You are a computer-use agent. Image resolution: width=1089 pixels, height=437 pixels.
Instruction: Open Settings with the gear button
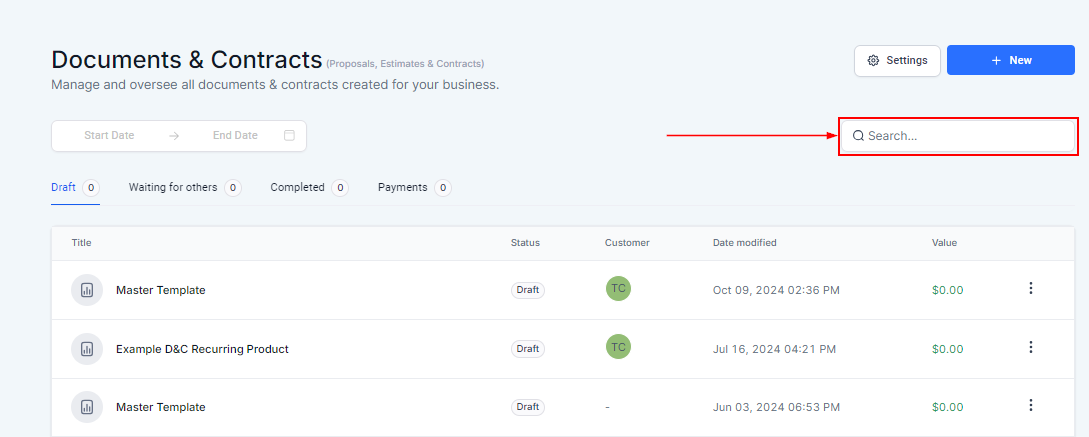897,60
